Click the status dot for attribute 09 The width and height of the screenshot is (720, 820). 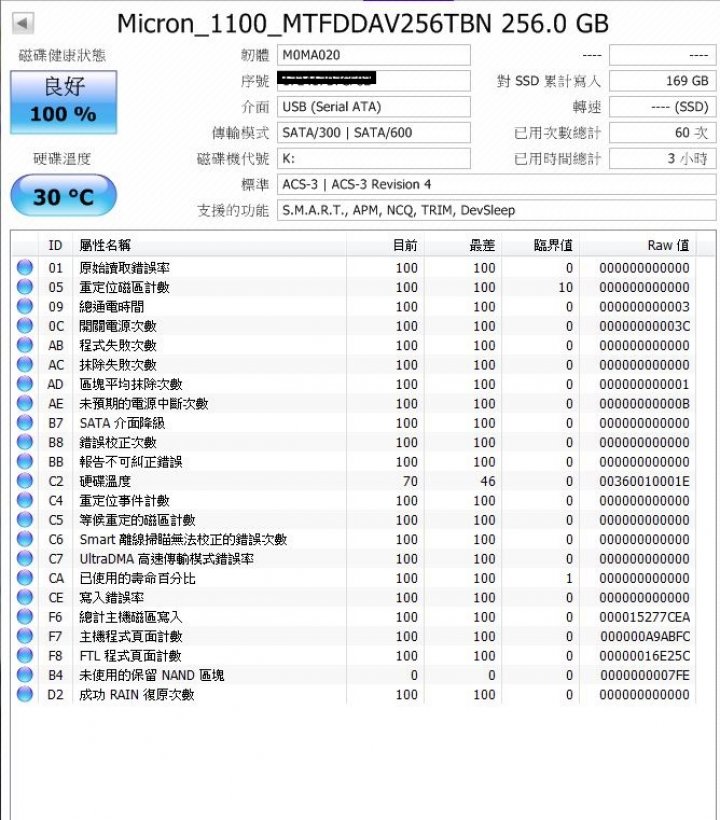tap(25, 306)
